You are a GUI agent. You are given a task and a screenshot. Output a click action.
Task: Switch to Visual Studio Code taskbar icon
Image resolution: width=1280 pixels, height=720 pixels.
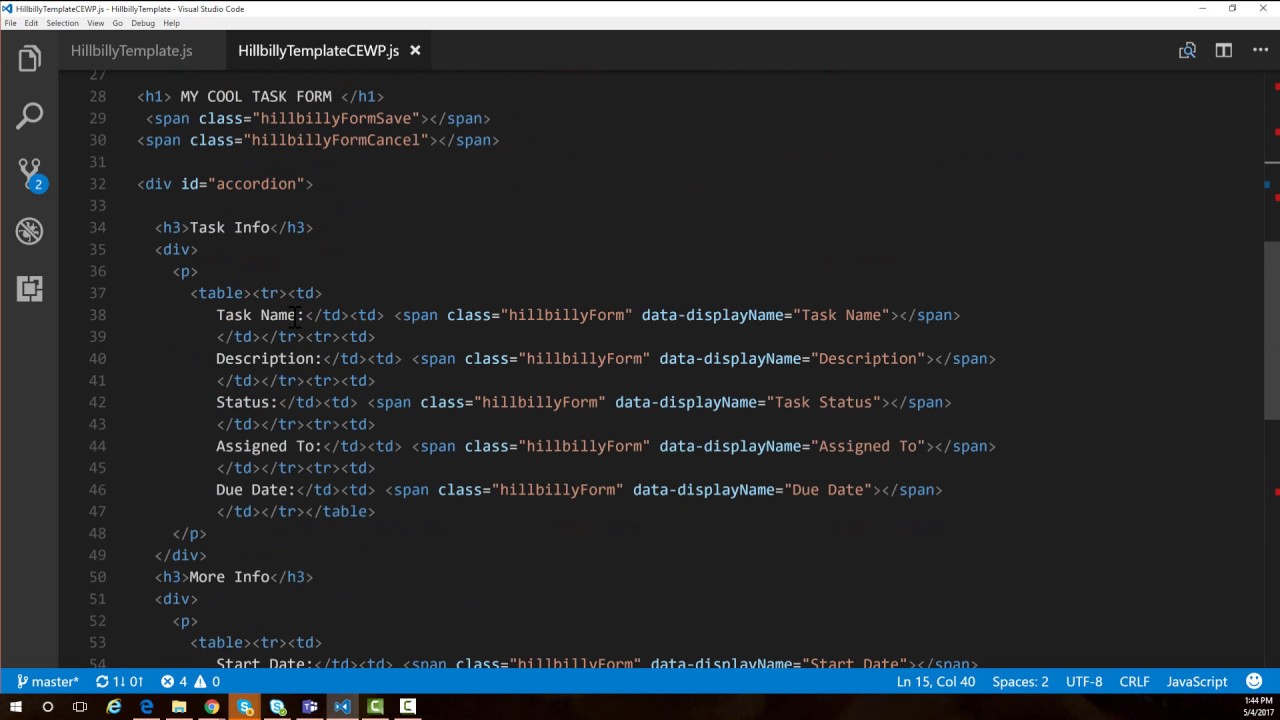pos(343,707)
